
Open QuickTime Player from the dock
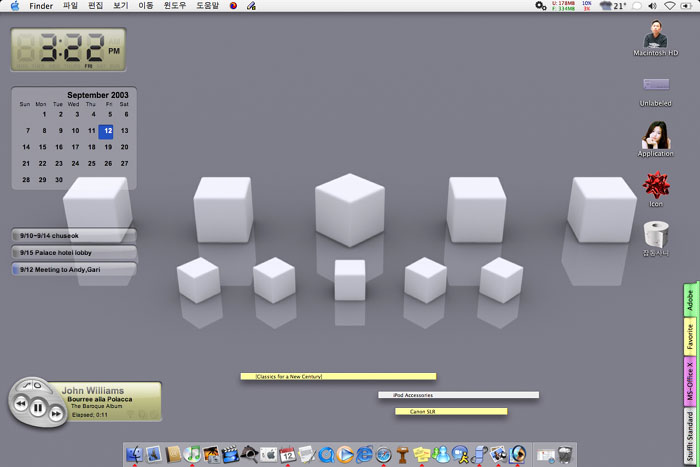point(345,455)
